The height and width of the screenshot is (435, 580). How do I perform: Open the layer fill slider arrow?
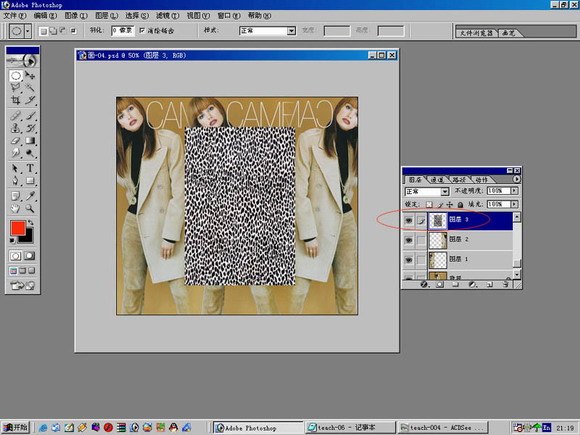point(514,204)
